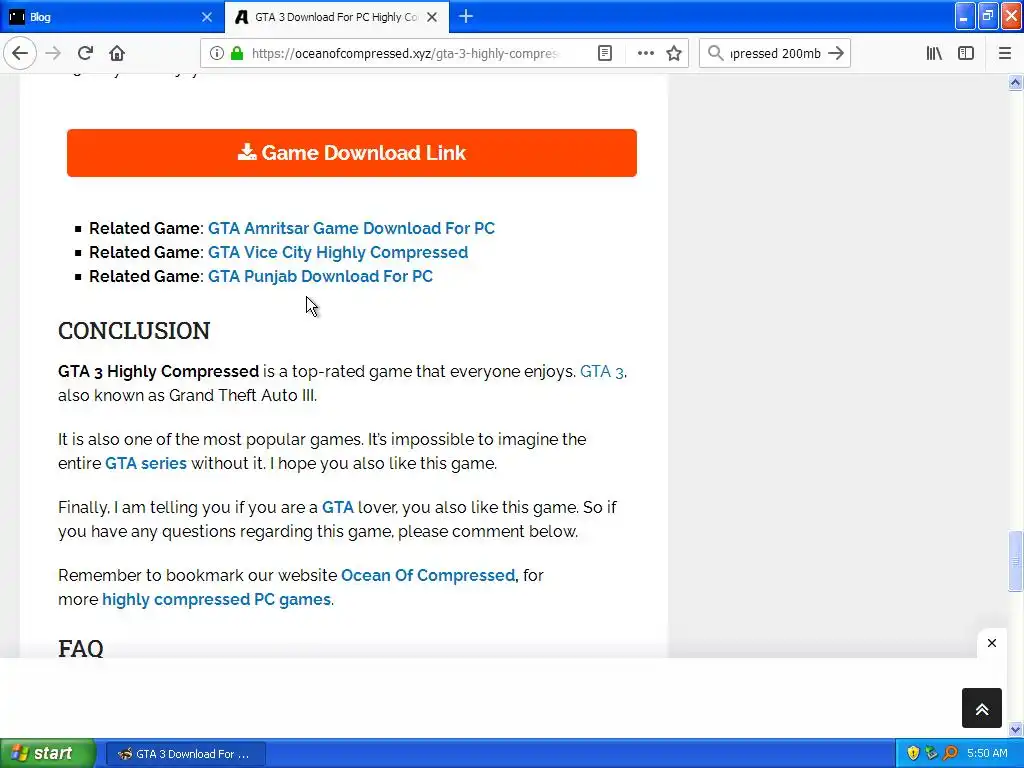The width and height of the screenshot is (1024, 768).
Task: Jump to top with double-chevron button
Action: coord(982,708)
